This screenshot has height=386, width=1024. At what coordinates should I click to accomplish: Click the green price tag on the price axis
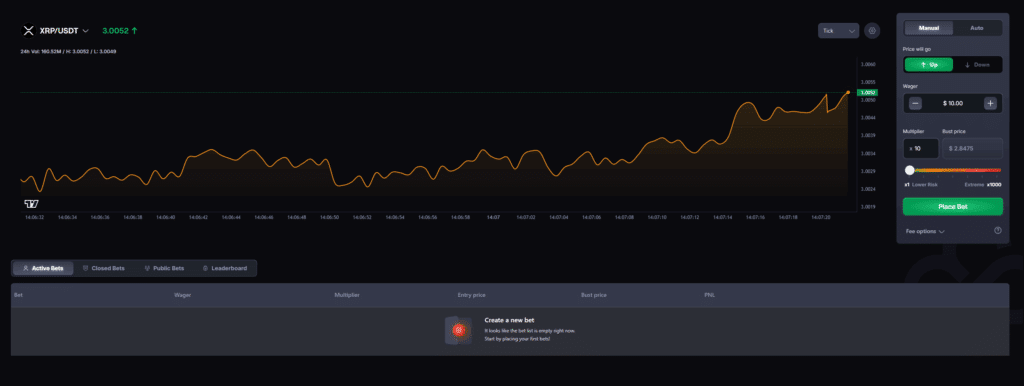click(868, 92)
